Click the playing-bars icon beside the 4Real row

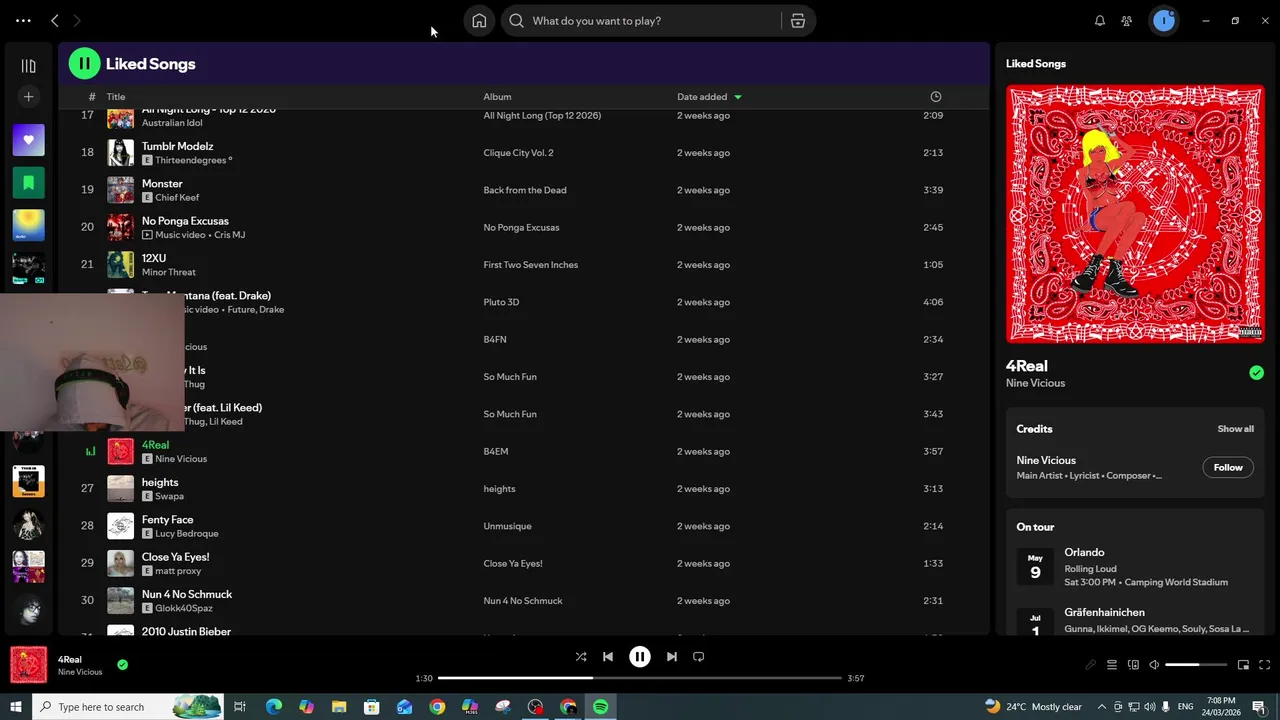pyautogui.click(x=91, y=452)
